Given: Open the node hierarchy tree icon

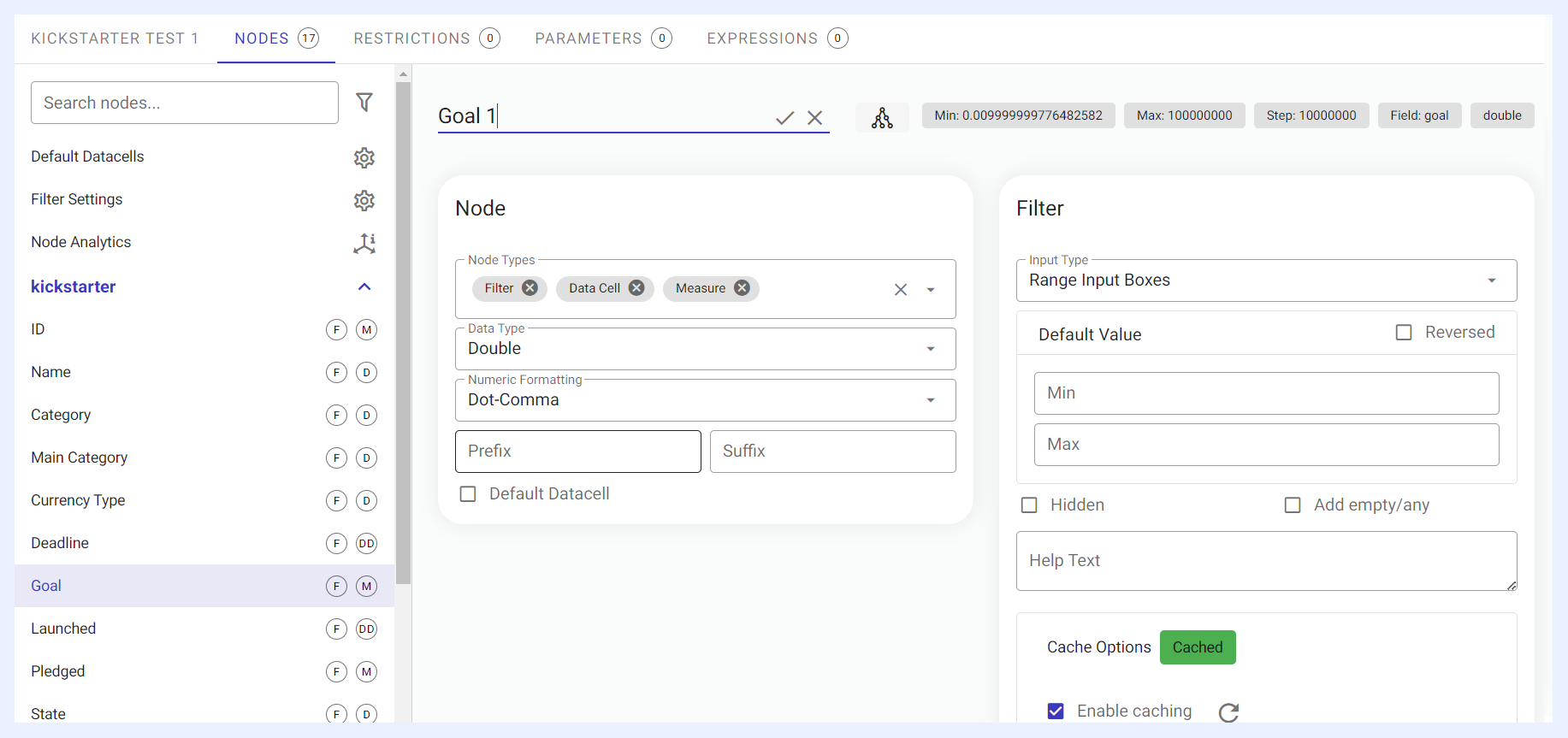Looking at the screenshot, I should [882, 118].
